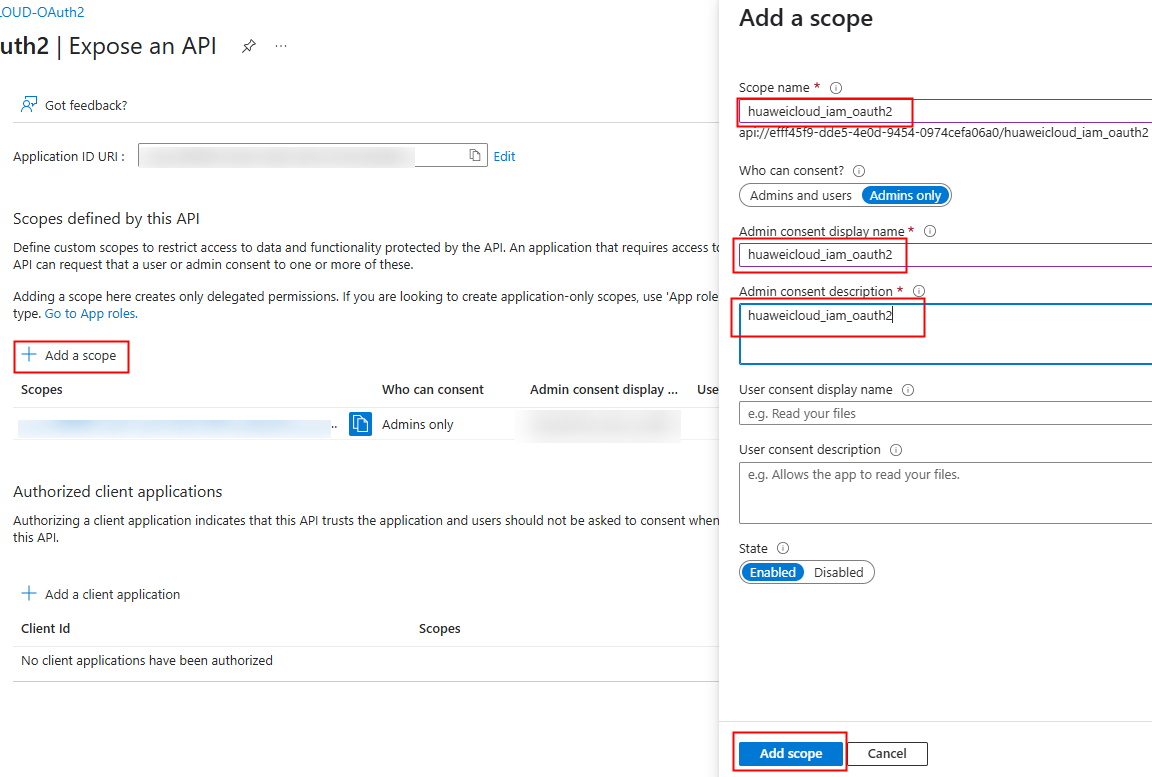Viewport: 1152px width, 777px height.
Task: Open the ellipsis more options menu
Action: click(x=281, y=46)
